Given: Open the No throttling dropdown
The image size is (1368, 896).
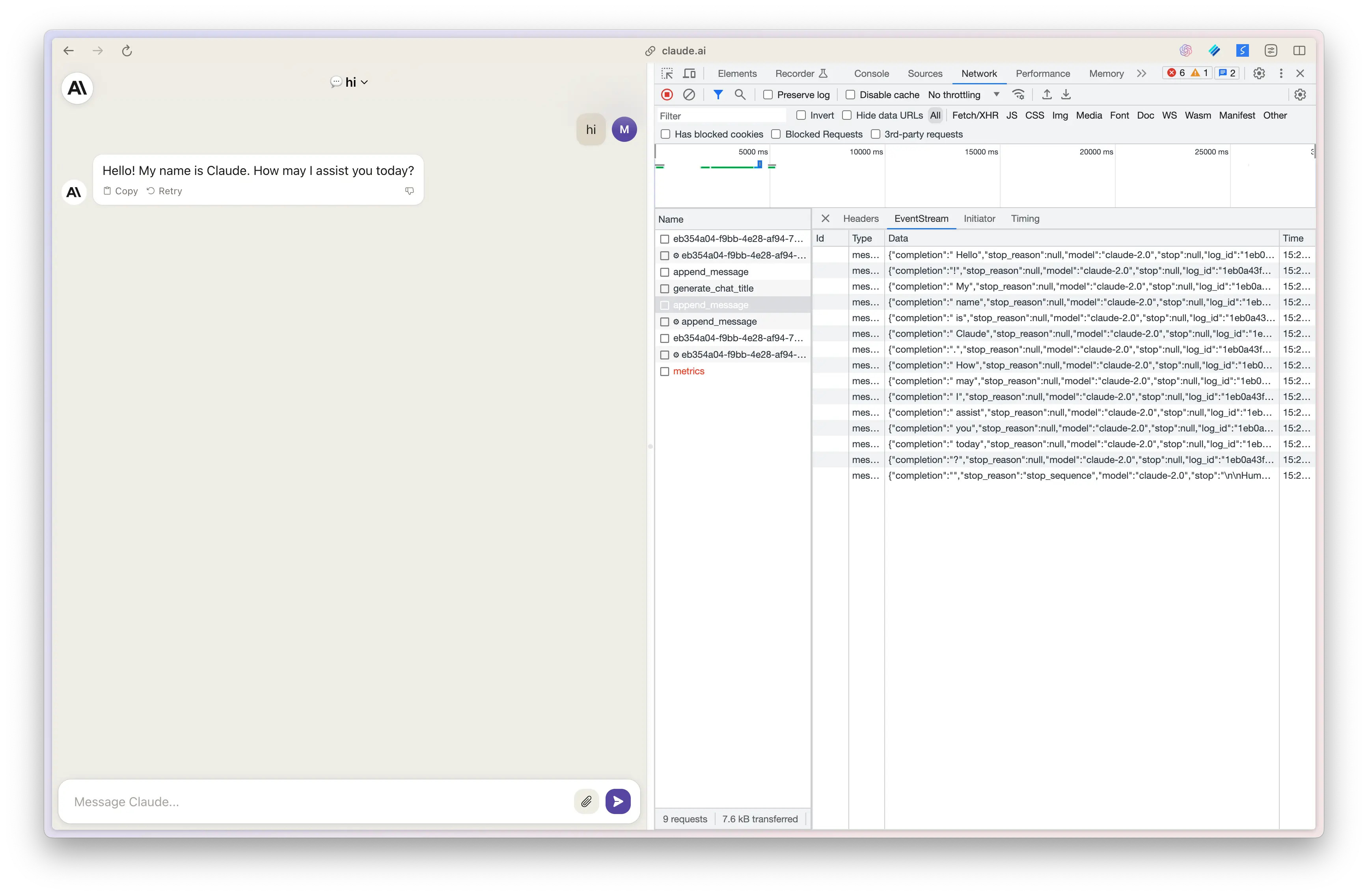Looking at the screenshot, I should pos(964,95).
